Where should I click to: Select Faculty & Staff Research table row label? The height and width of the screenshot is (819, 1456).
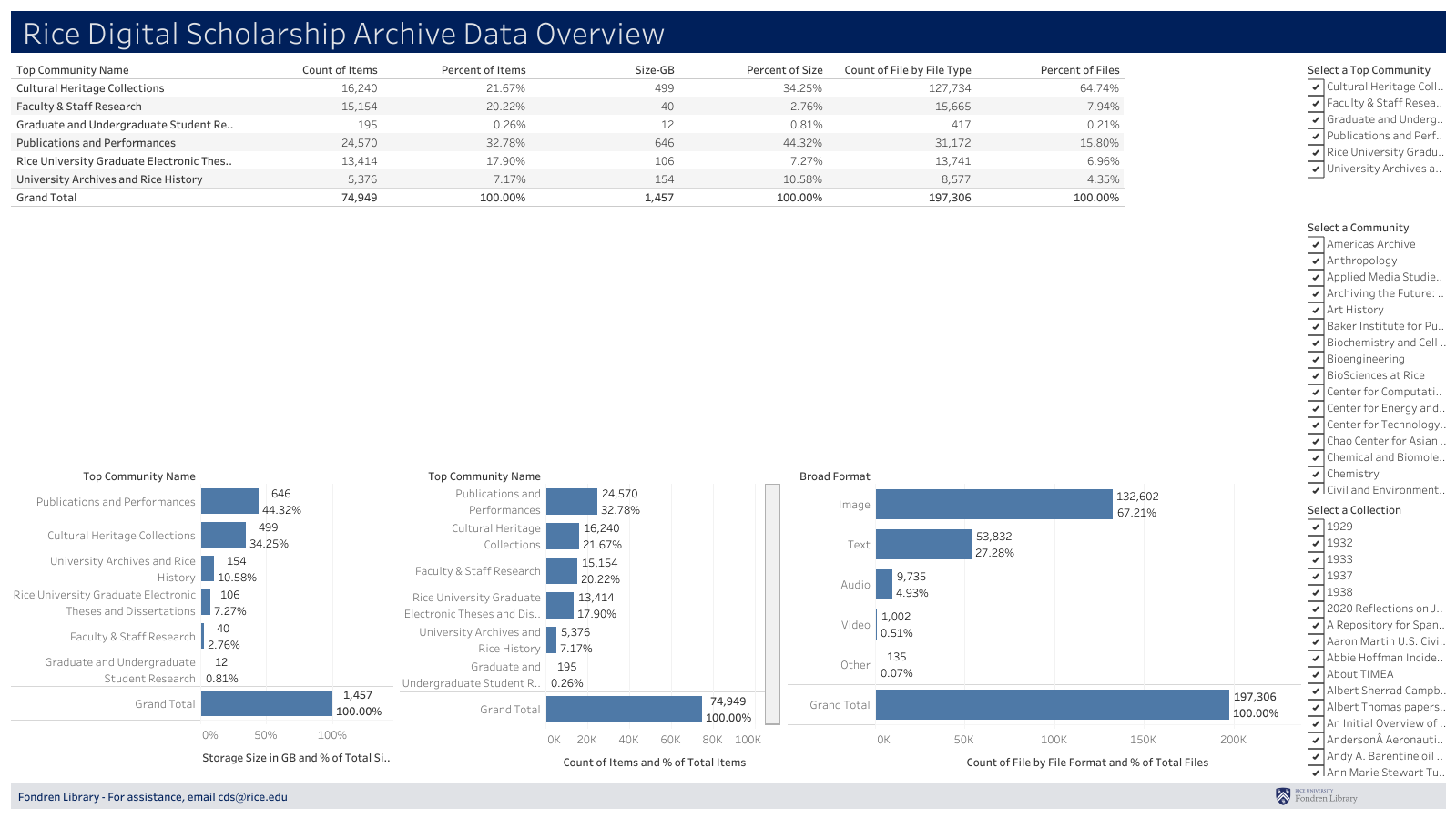pos(79,107)
